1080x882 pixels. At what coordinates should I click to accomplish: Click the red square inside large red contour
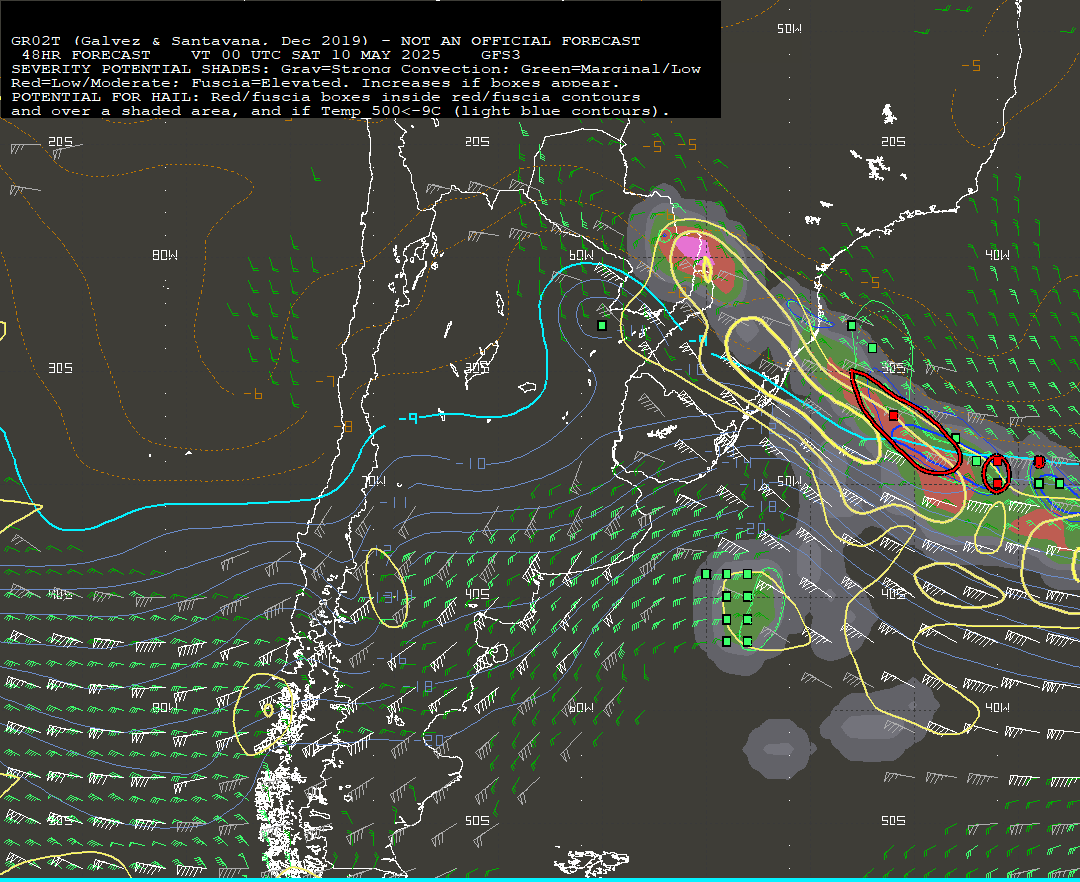pos(893,415)
